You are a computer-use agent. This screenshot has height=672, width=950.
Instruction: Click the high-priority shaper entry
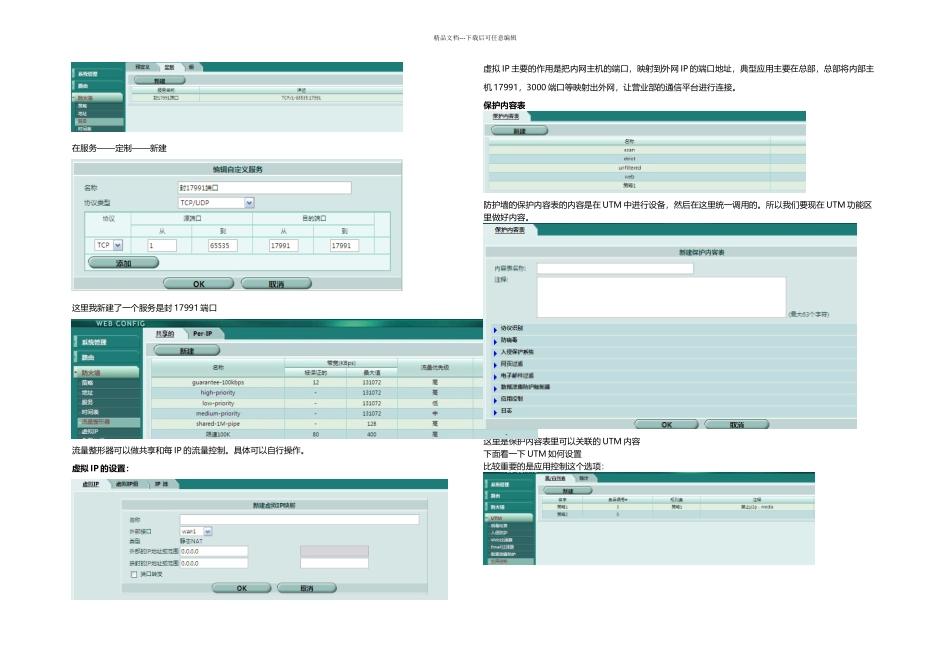pyautogui.click(x=218, y=393)
